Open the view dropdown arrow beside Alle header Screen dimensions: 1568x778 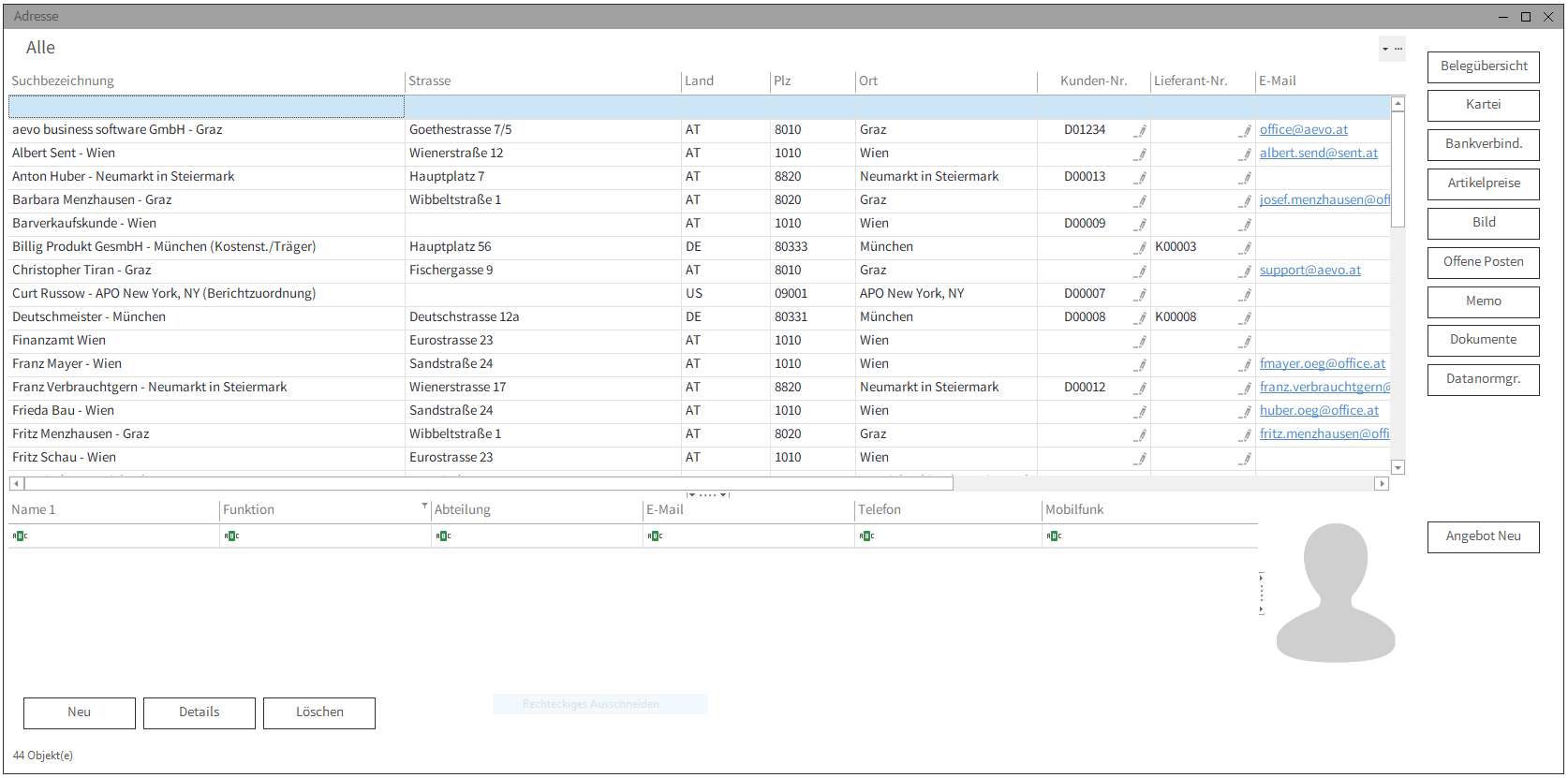[x=1385, y=49]
